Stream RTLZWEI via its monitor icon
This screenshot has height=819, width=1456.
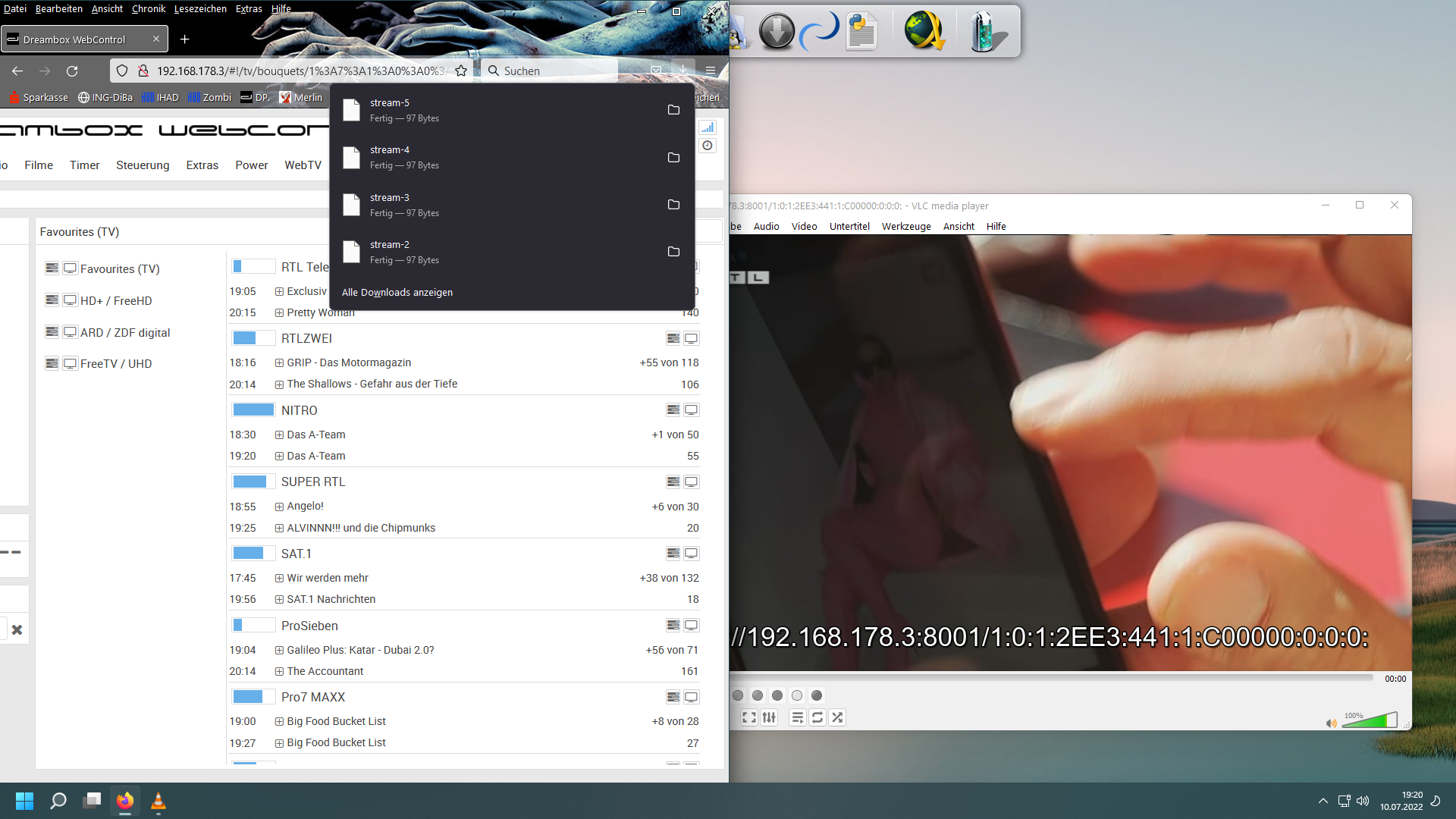coord(692,338)
